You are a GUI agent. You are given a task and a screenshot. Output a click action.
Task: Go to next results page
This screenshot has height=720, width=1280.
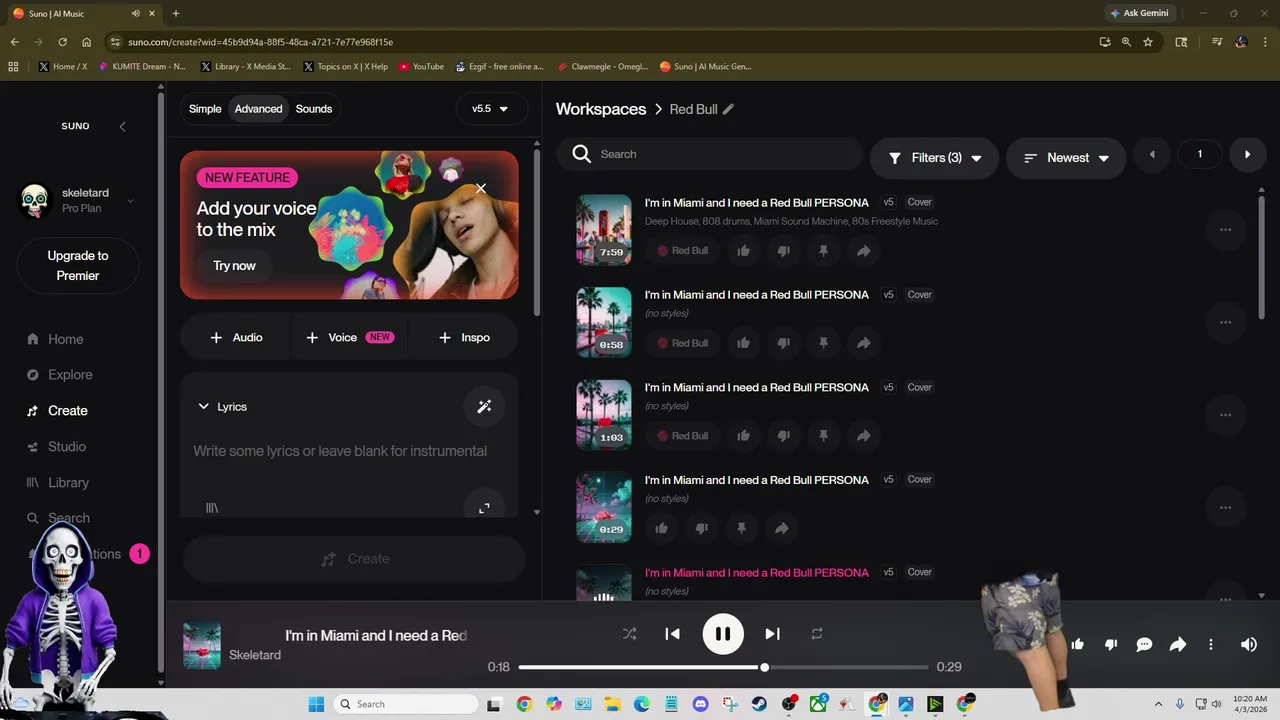click(x=1247, y=155)
